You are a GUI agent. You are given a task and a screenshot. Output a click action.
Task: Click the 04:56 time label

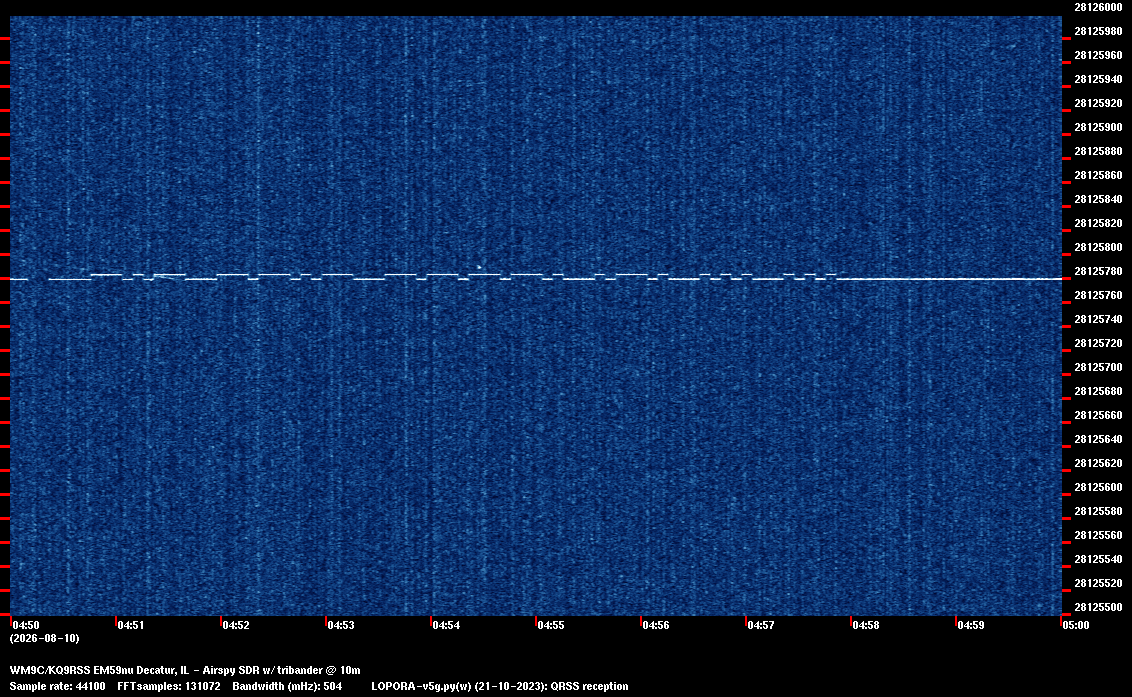click(656, 625)
